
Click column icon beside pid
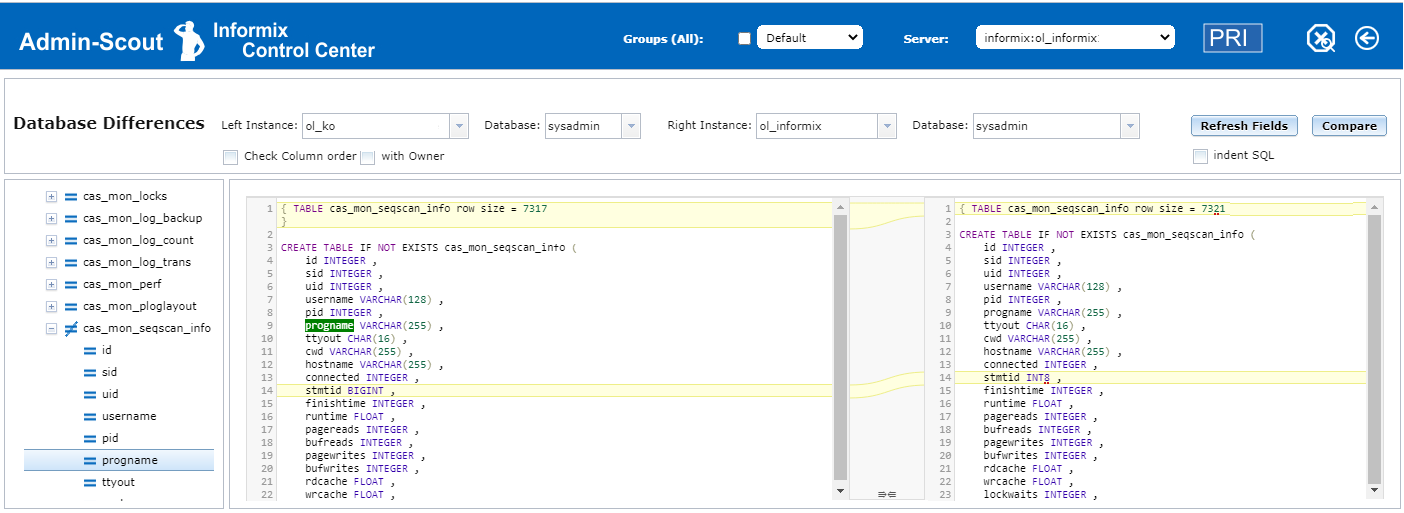coord(90,438)
